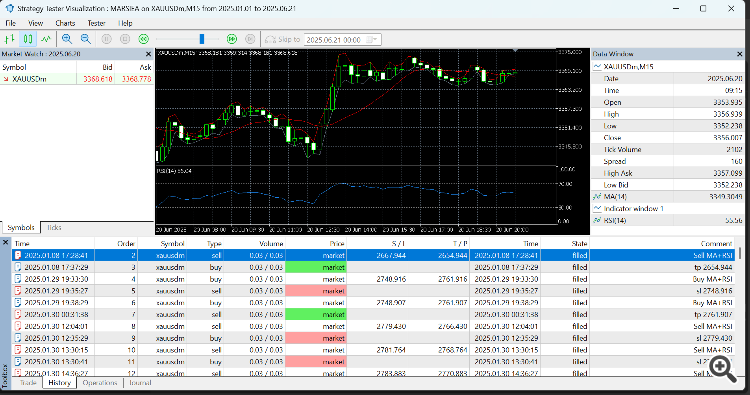Select candlestick chart mode
The height and width of the screenshot is (395, 750).
tap(28, 39)
